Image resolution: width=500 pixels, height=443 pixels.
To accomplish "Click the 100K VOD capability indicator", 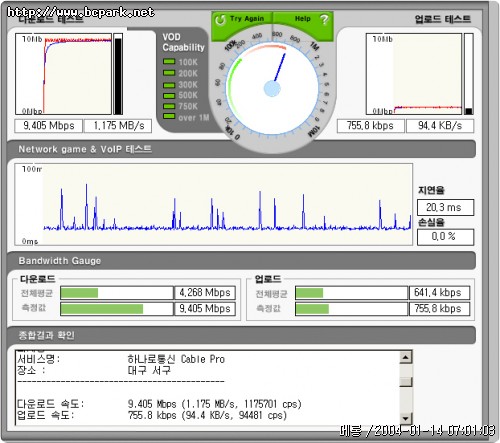I will pyautogui.click(x=169, y=62).
